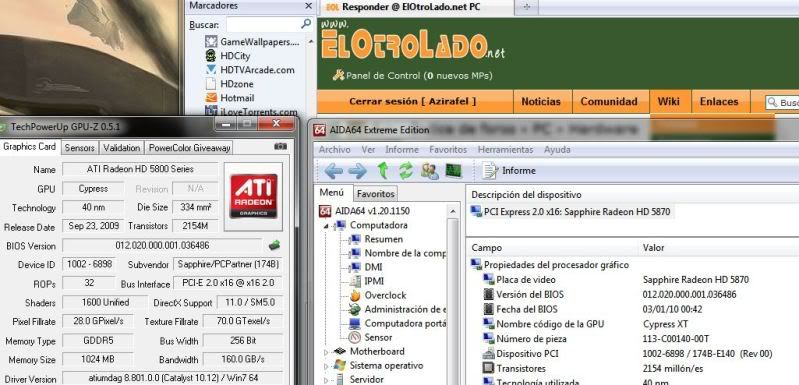
Task: Open the Herramientas menu
Action: (505, 150)
